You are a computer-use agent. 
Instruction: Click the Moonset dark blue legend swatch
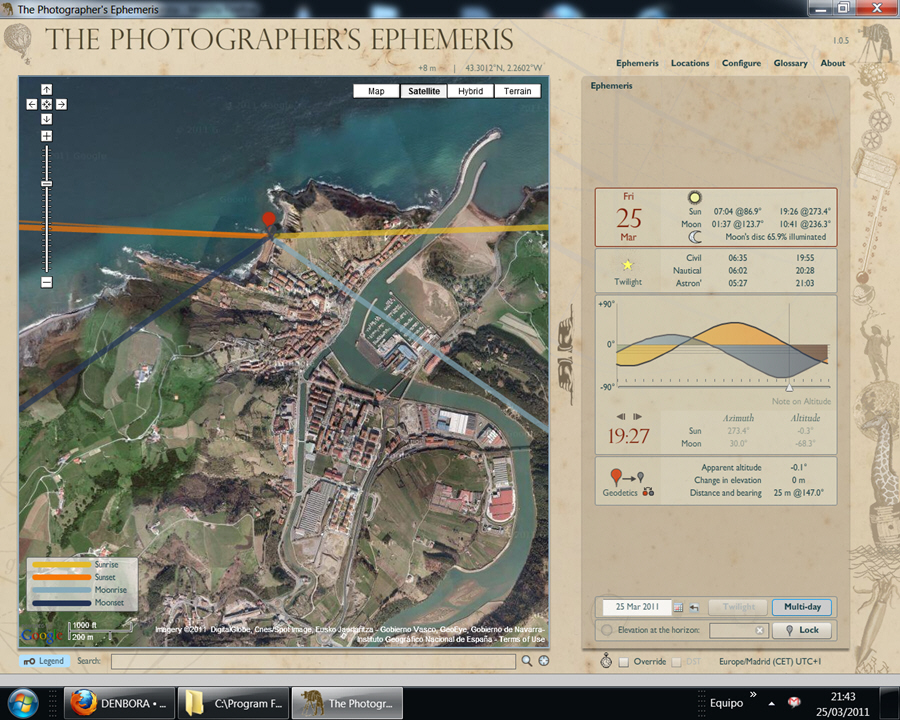pyautogui.click(x=61, y=603)
